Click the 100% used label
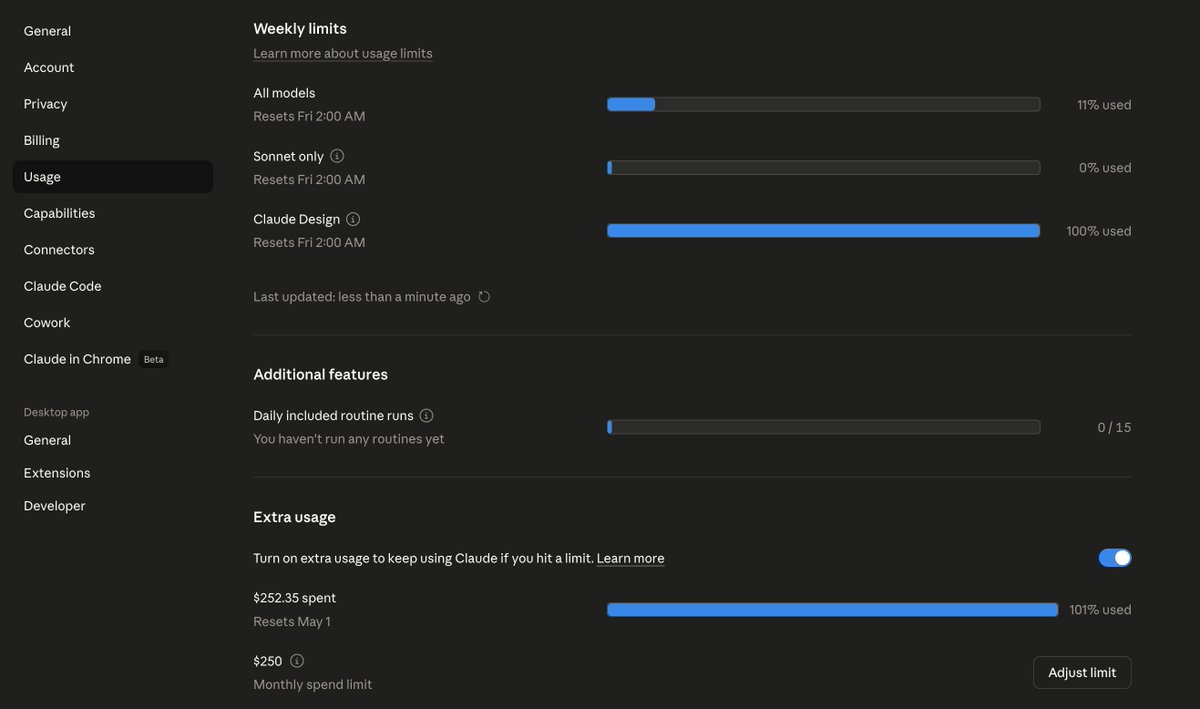 [1099, 231]
